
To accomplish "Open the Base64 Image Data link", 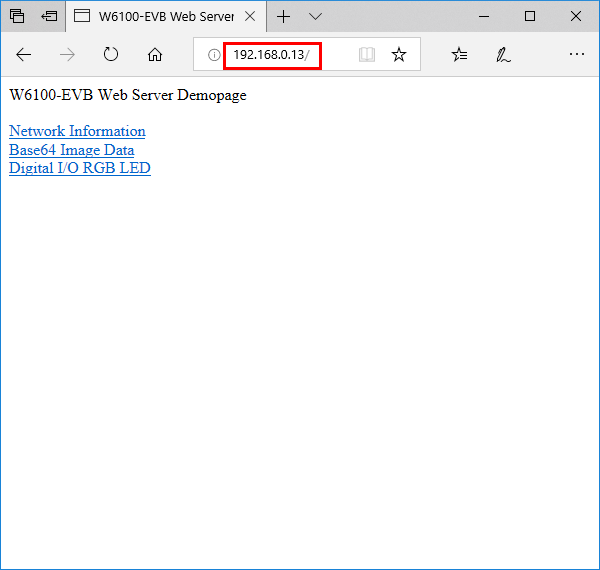I will 71,150.
